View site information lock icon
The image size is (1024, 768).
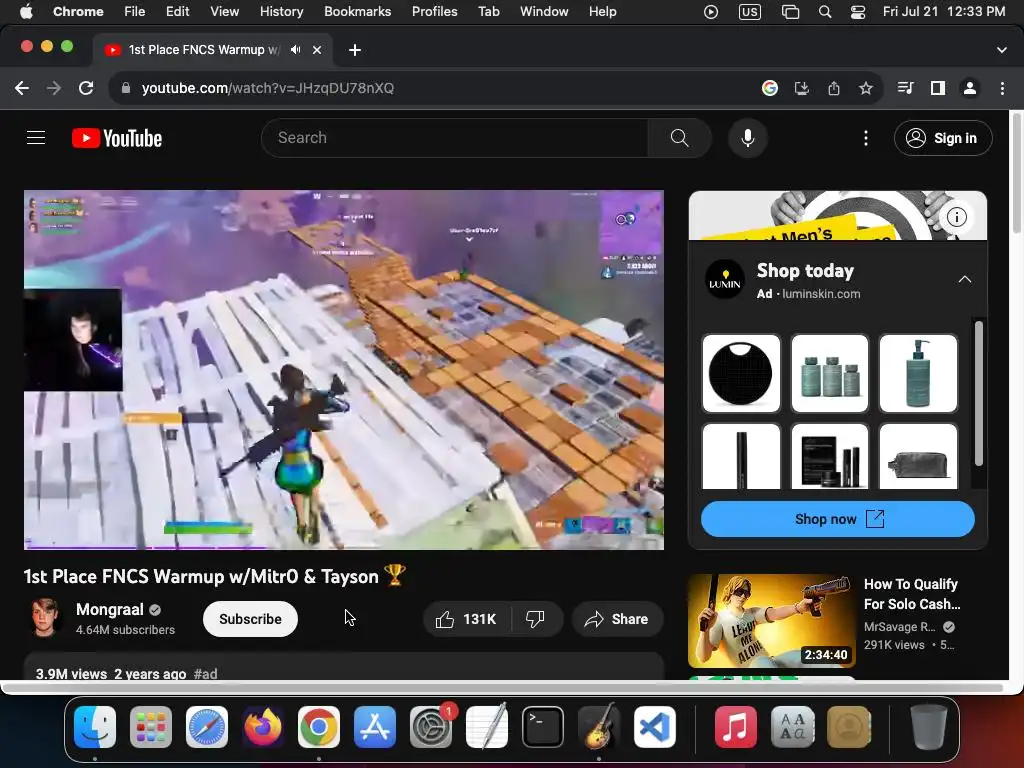[x=126, y=88]
